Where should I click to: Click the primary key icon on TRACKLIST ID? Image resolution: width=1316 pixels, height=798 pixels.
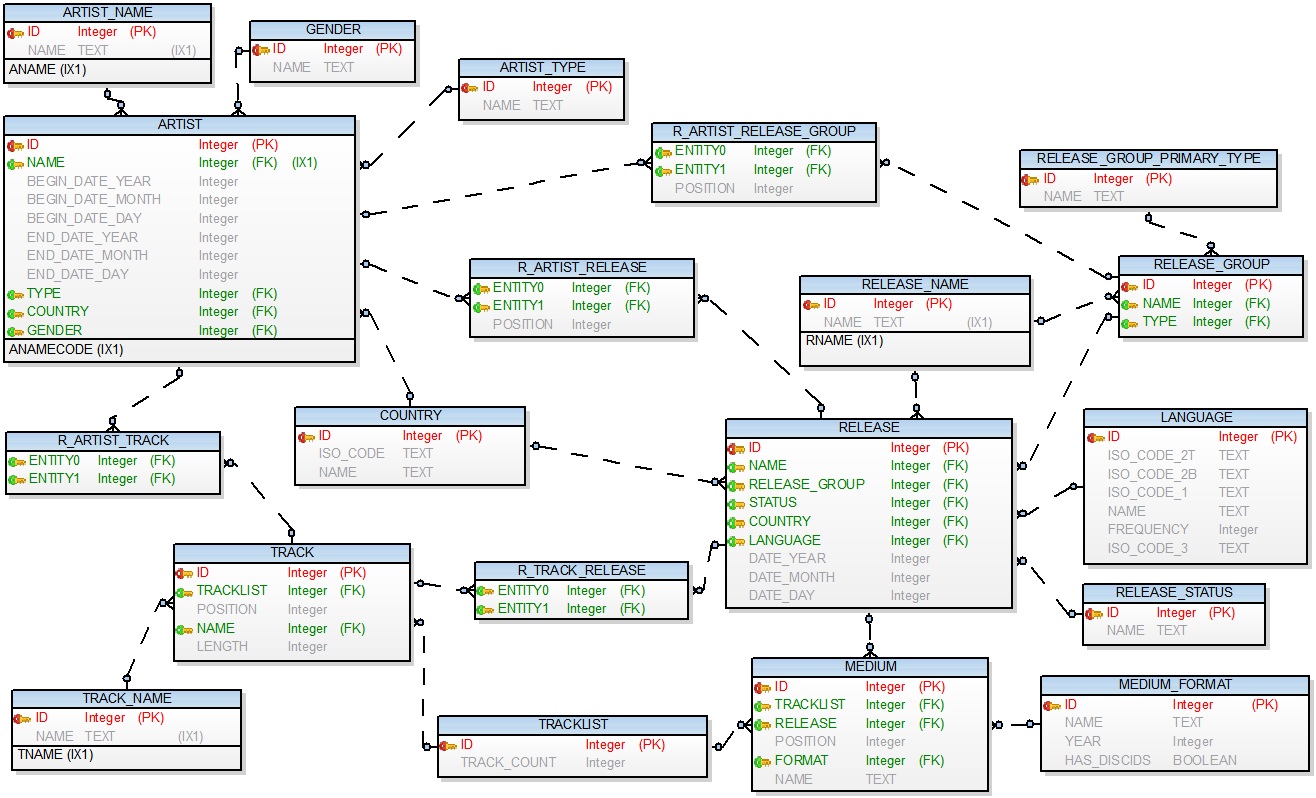(x=449, y=744)
